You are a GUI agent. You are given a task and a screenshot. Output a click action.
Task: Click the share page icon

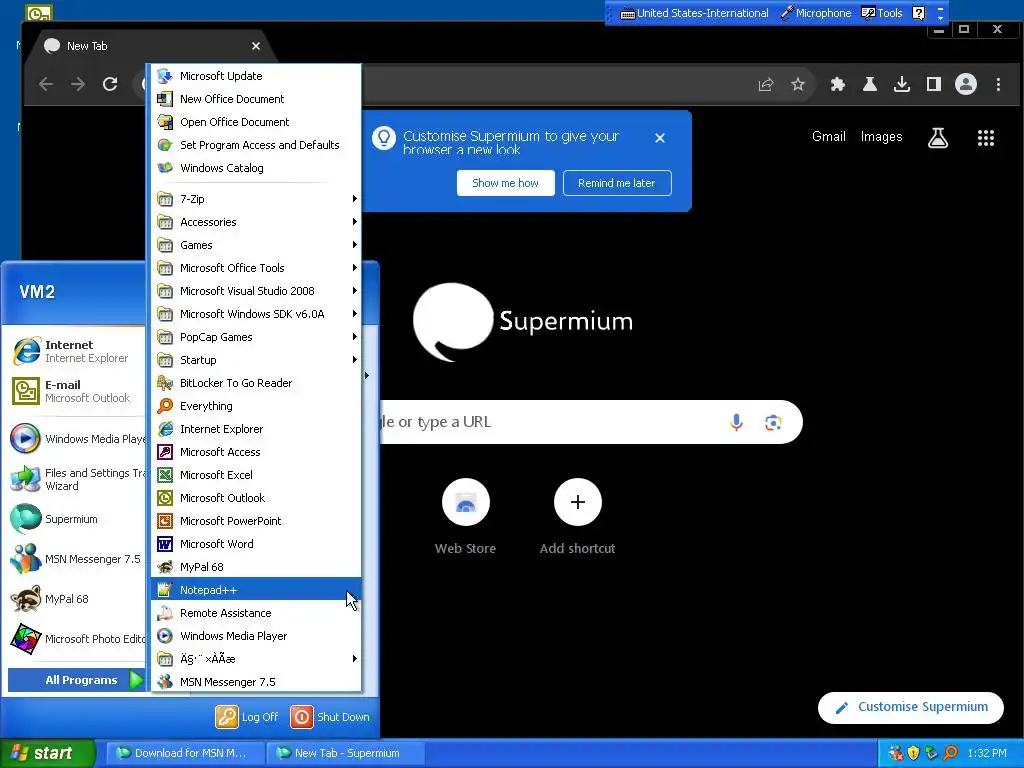click(x=765, y=84)
